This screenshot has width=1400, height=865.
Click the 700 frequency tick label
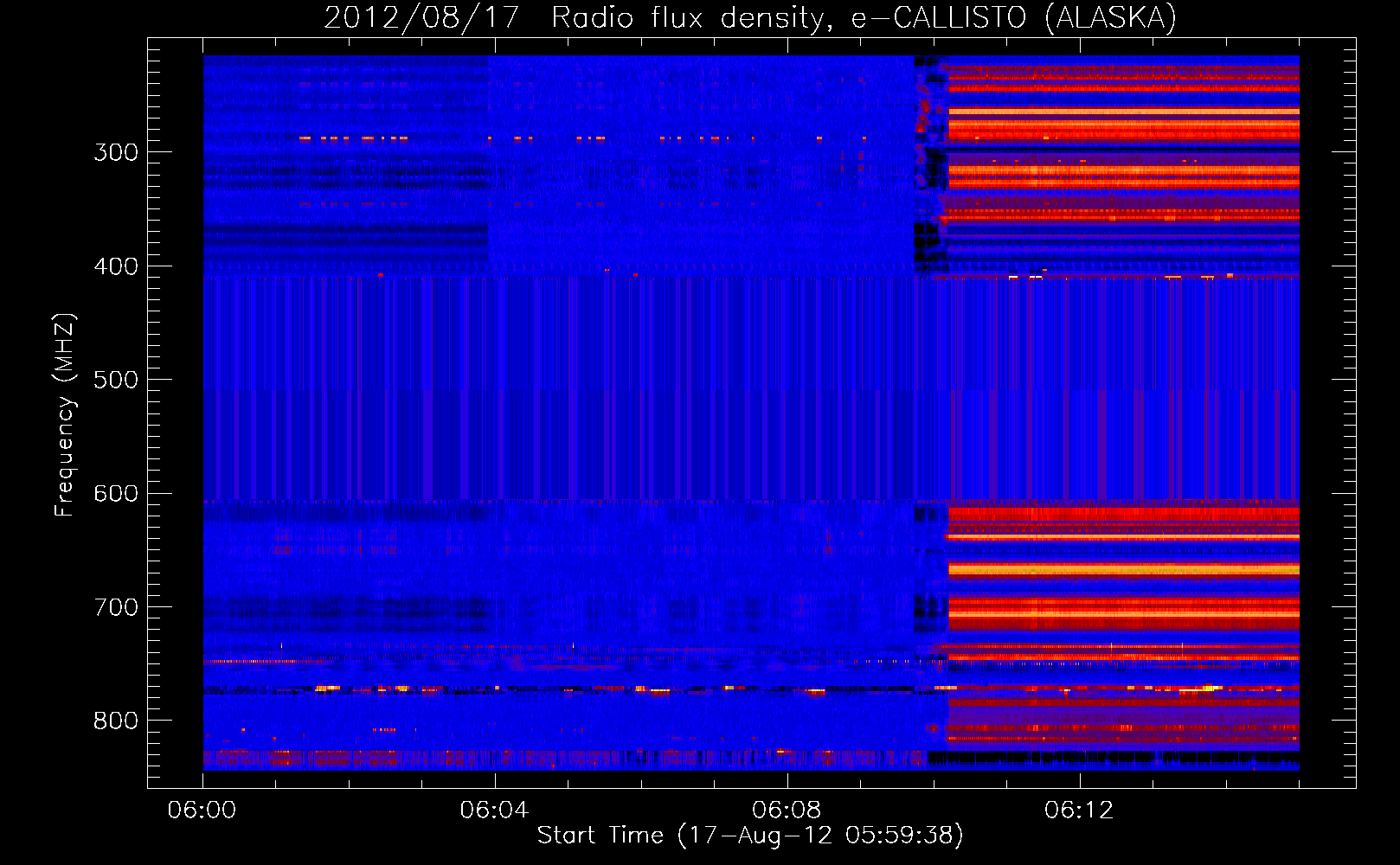pyautogui.click(x=116, y=607)
